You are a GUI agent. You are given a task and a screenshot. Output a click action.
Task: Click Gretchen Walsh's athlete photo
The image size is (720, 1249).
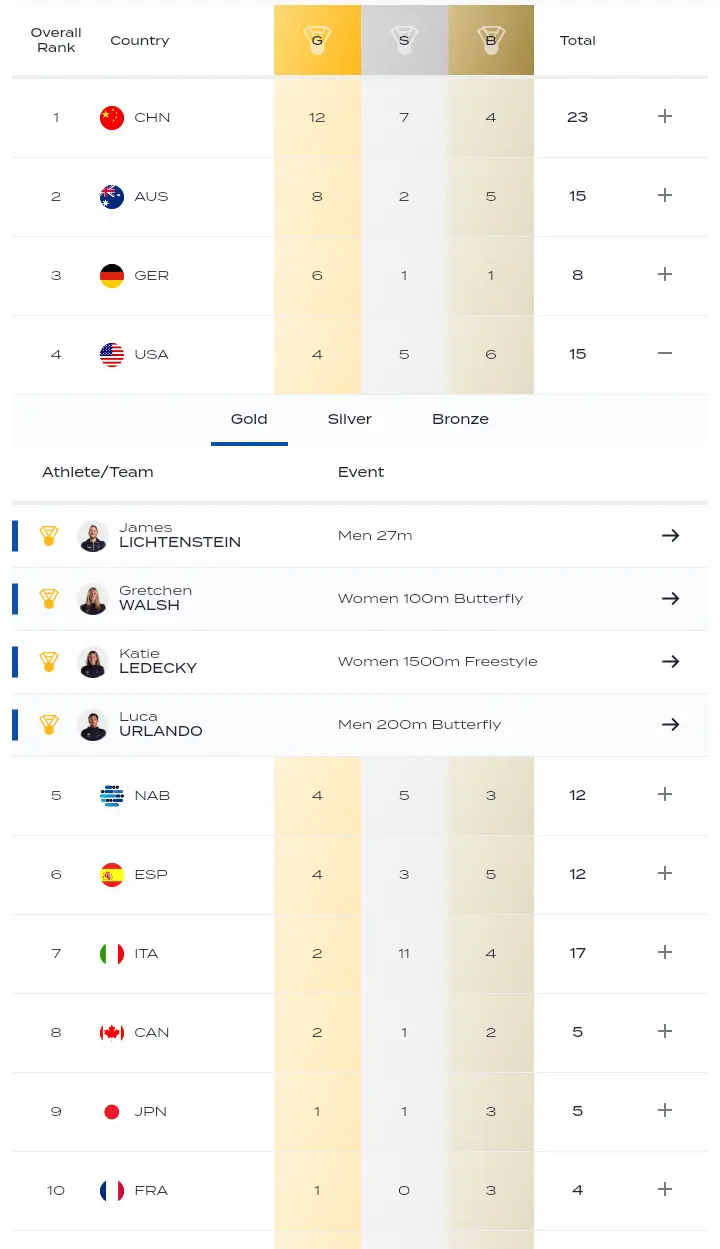pos(93,599)
